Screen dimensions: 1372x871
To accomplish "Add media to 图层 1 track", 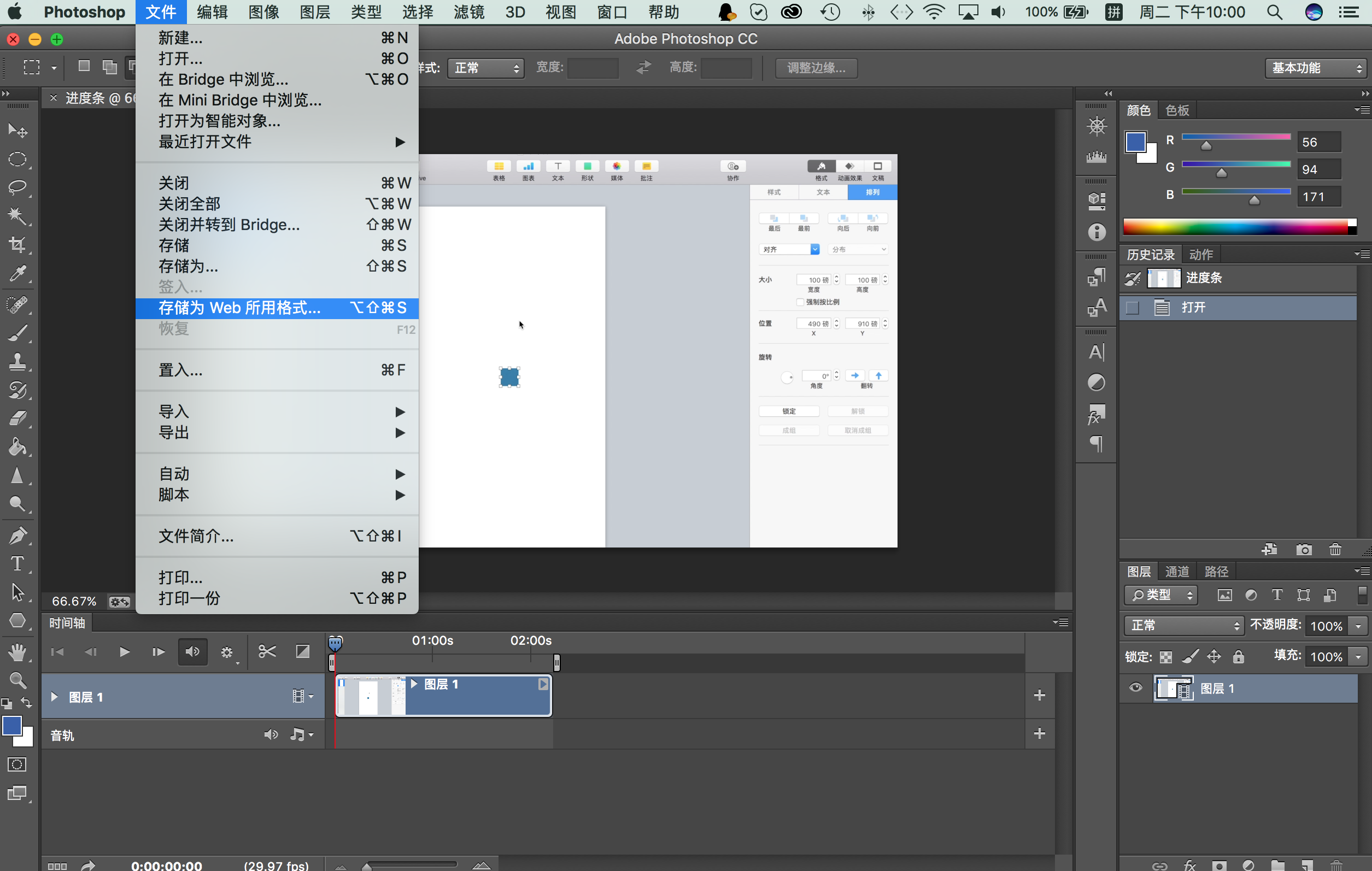I will [1039, 695].
